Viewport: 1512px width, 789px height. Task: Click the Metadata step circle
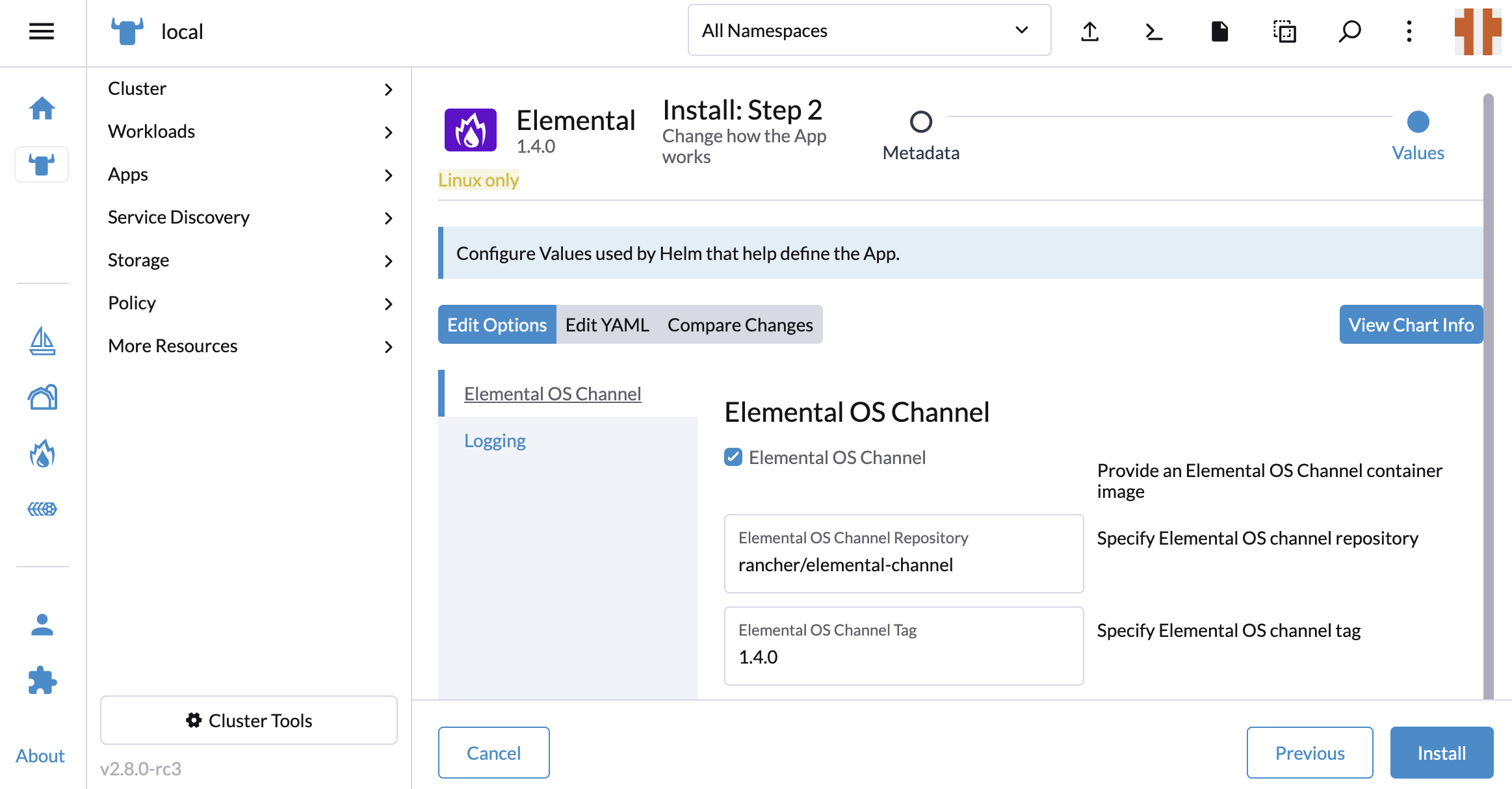[x=921, y=122]
